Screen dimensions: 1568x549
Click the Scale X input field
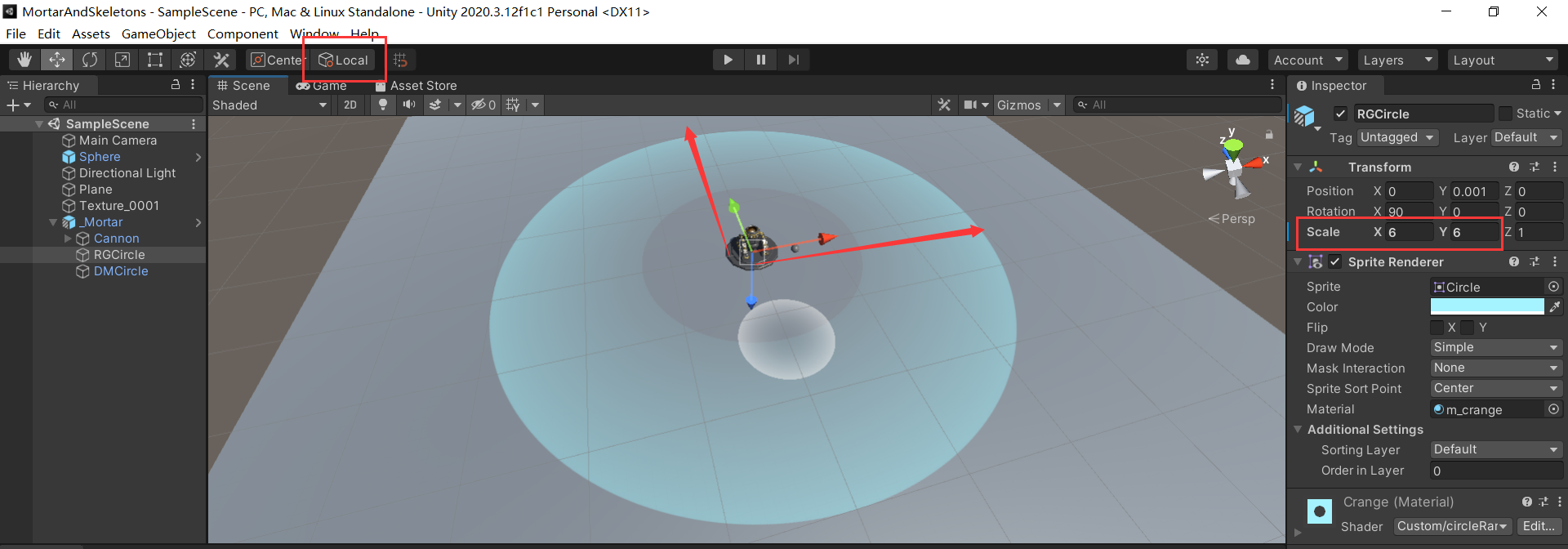(x=1410, y=232)
